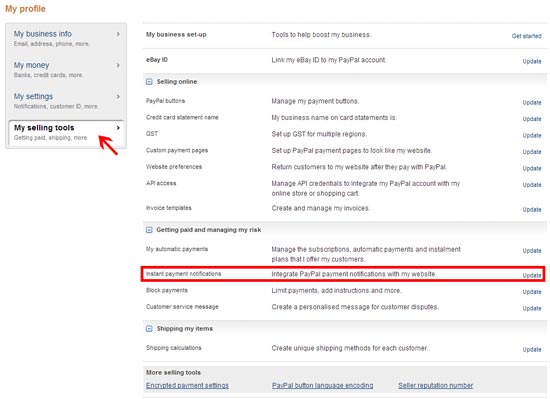Click chevron arrow beside My selling tools
The width and height of the screenshot is (550, 399).
coord(118,128)
